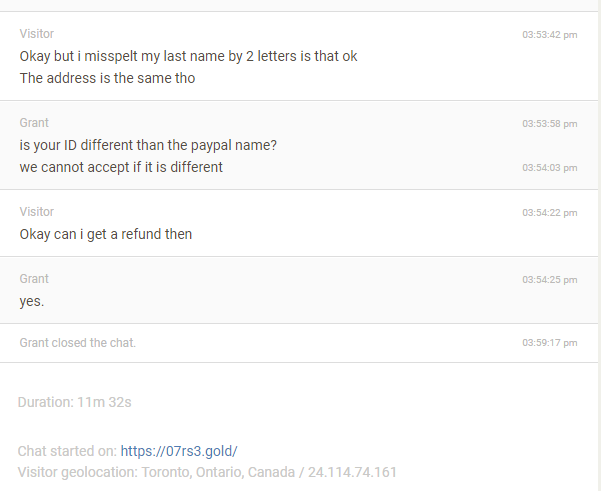Click message 'is your ID different than the paypal name?'

148,145
